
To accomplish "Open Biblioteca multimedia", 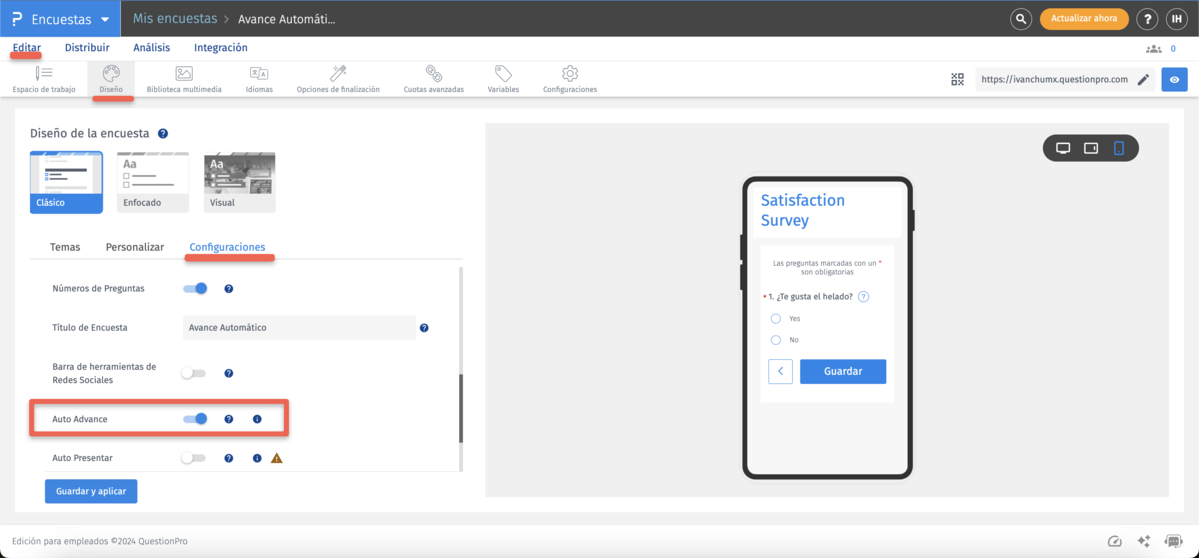I will pos(184,79).
